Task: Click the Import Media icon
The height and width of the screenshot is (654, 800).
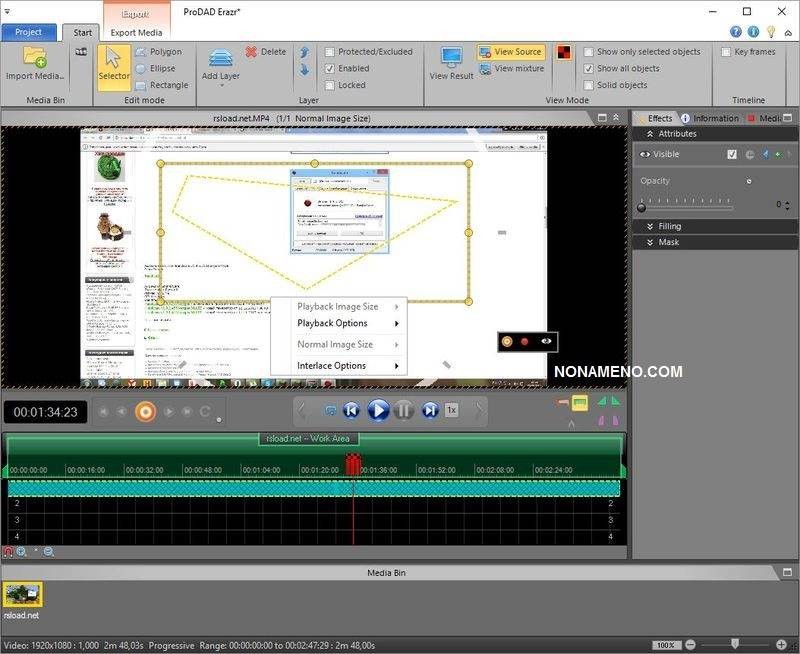Action: pyautogui.click(x=35, y=63)
